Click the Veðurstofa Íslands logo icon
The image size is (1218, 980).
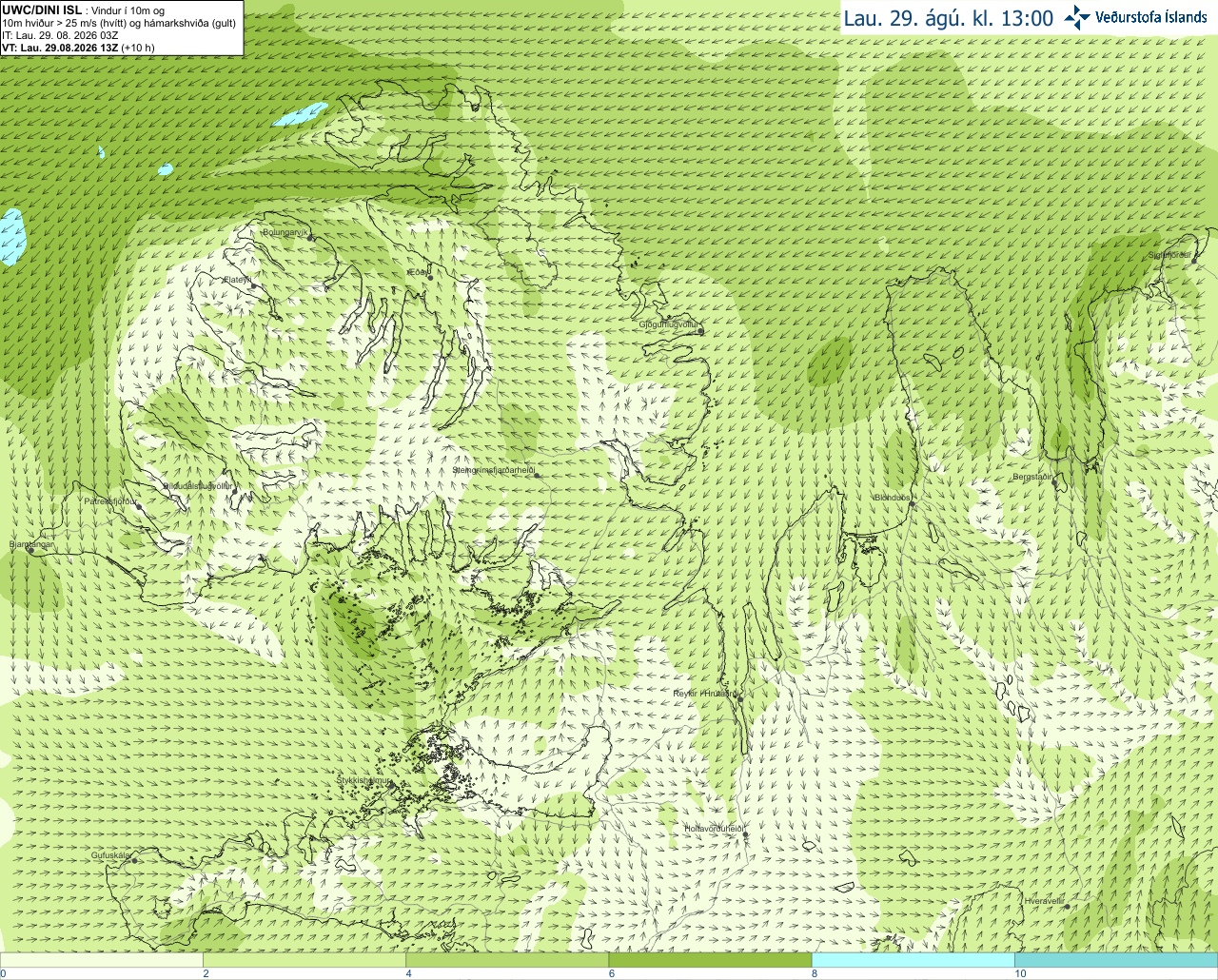tap(1077, 17)
